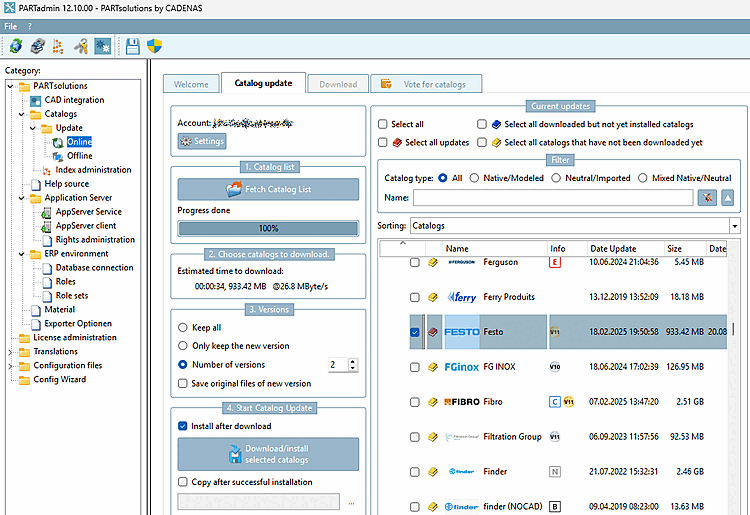Sort by the Date Update column header
750x515 pixels.
[x=626, y=249]
